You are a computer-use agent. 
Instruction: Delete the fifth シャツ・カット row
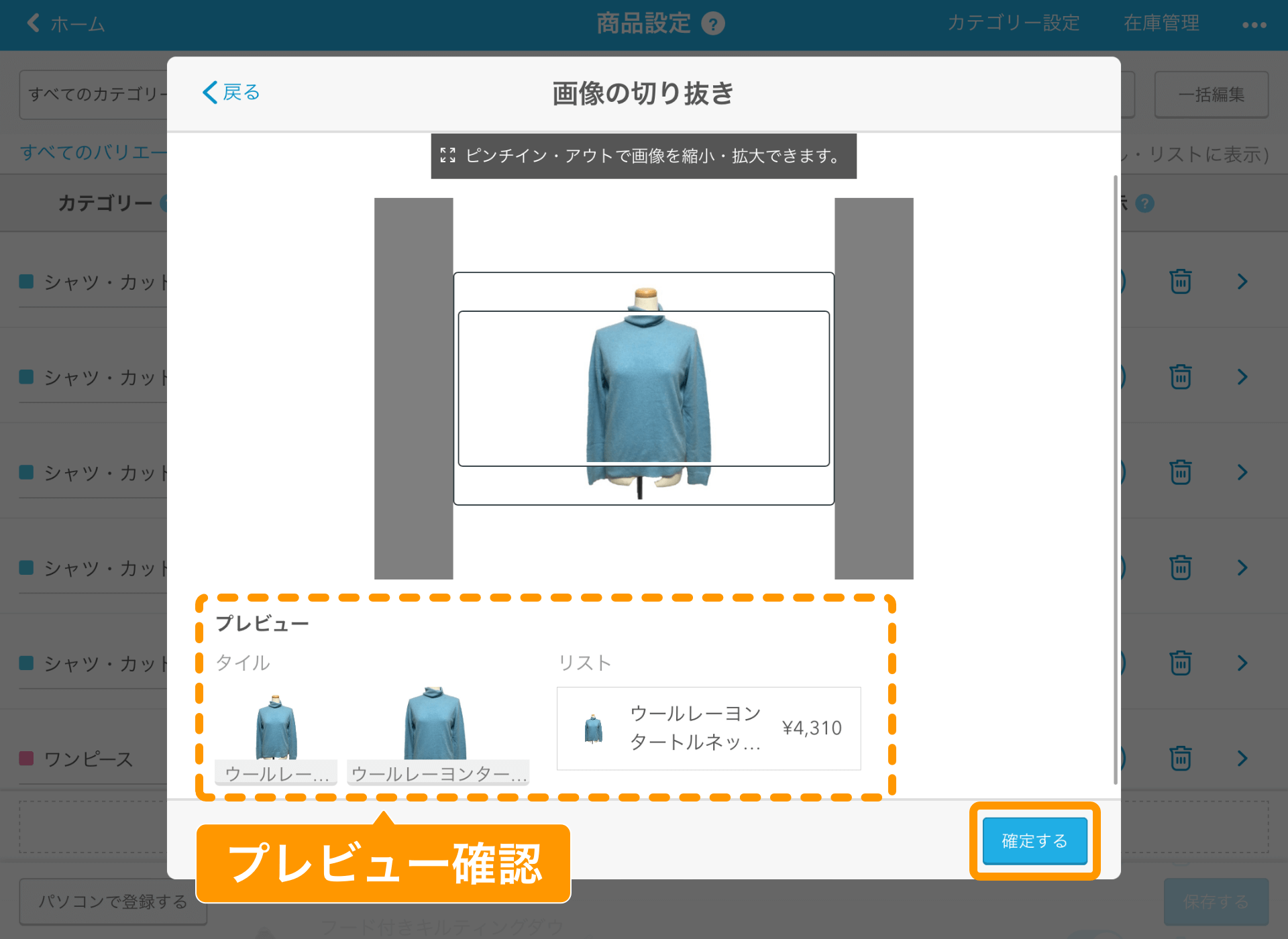[x=1181, y=663]
